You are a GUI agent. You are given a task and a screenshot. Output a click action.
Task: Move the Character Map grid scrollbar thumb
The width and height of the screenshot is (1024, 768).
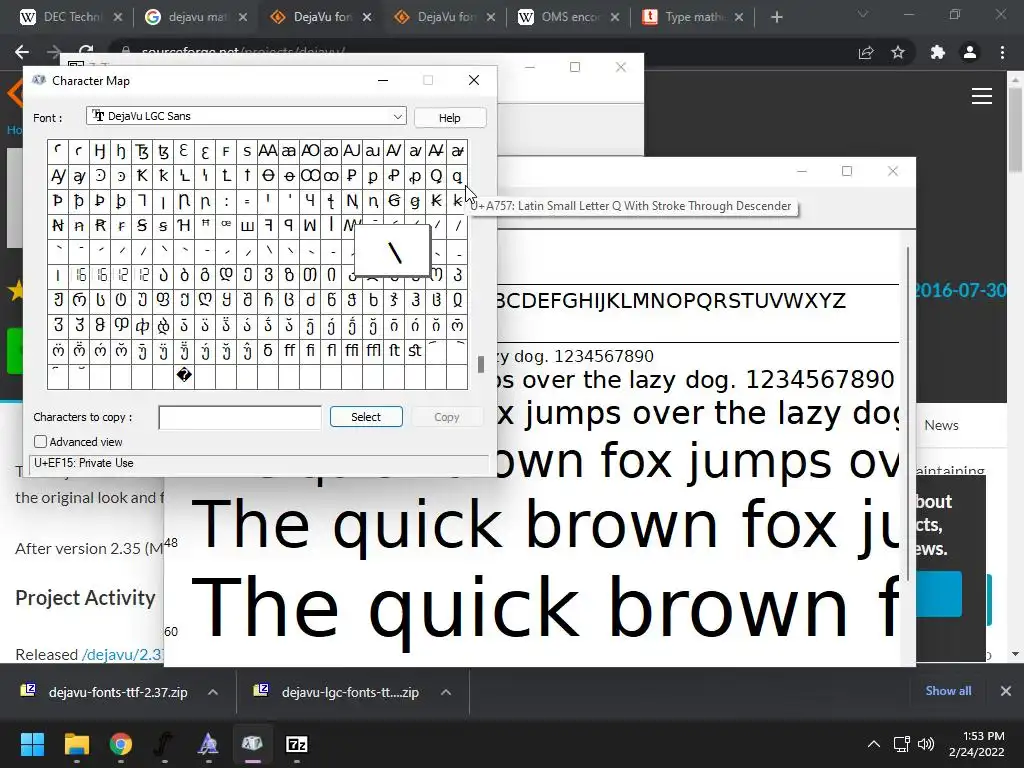[x=481, y=364]
